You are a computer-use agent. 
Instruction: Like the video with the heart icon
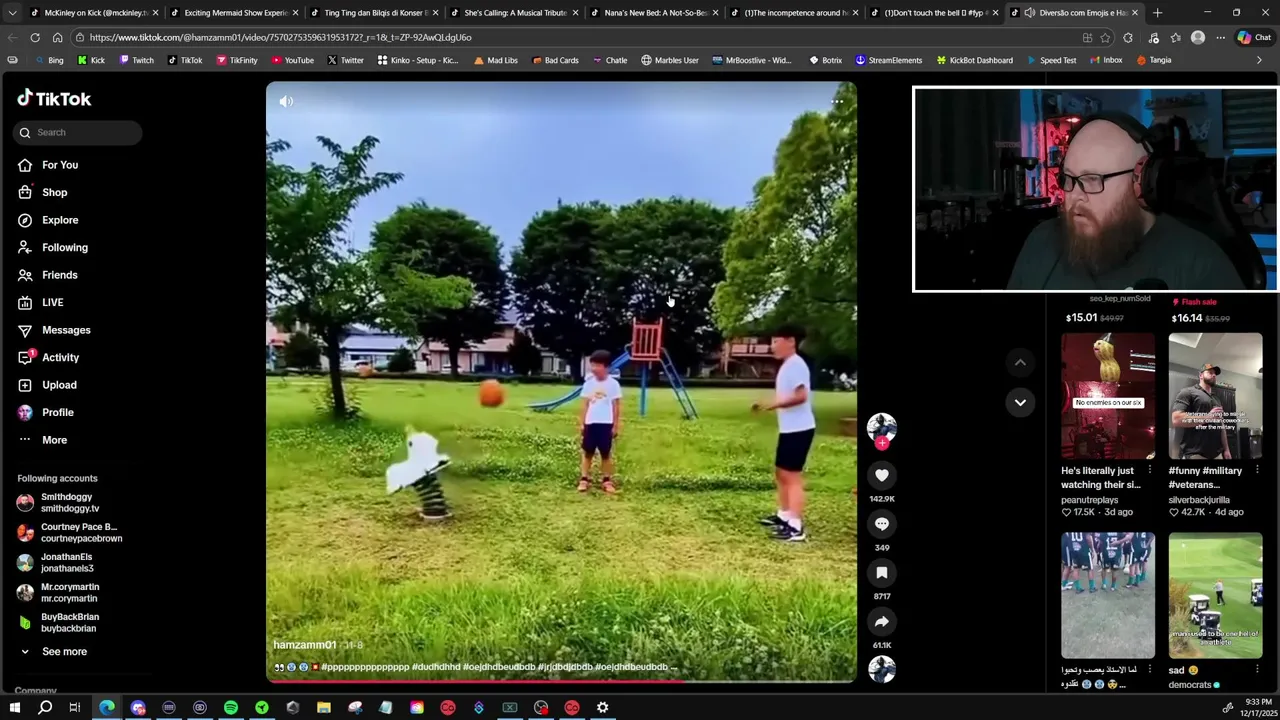(x=881, y=475)
